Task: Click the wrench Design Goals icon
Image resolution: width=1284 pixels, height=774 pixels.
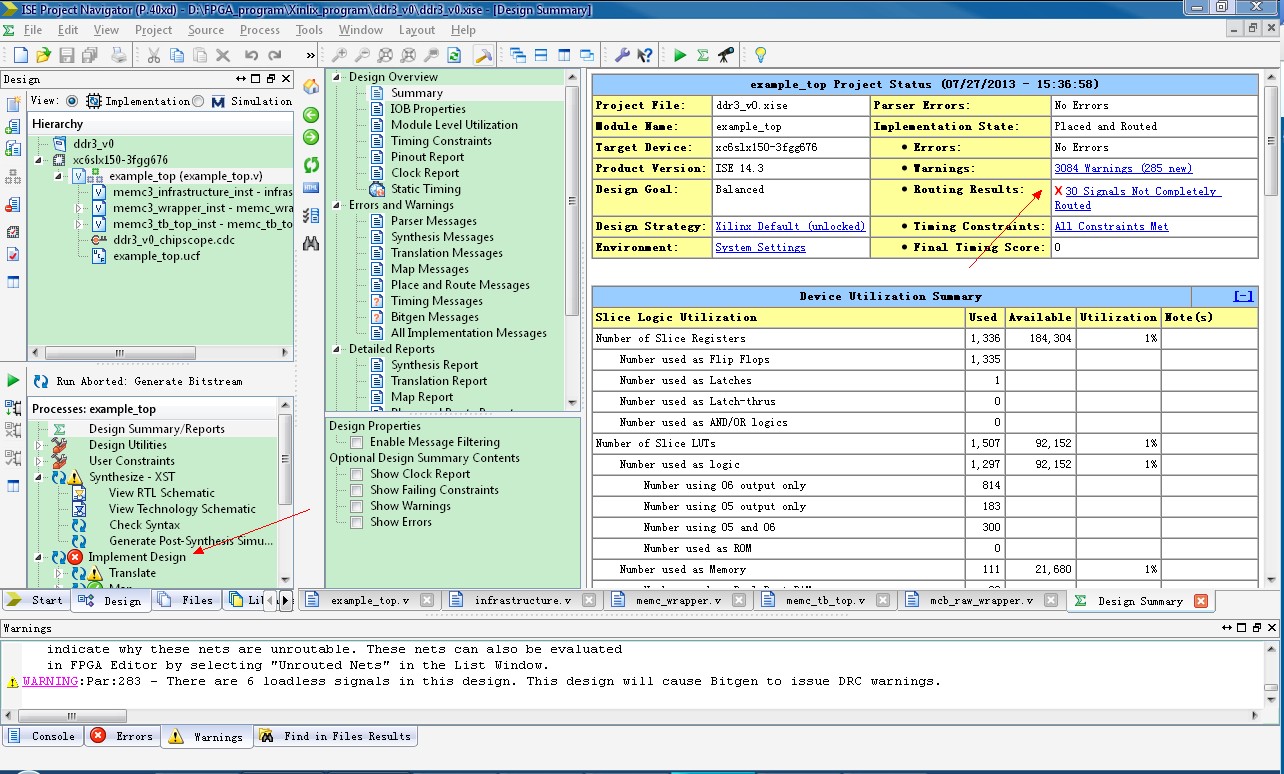Action: tap(621, 55)
